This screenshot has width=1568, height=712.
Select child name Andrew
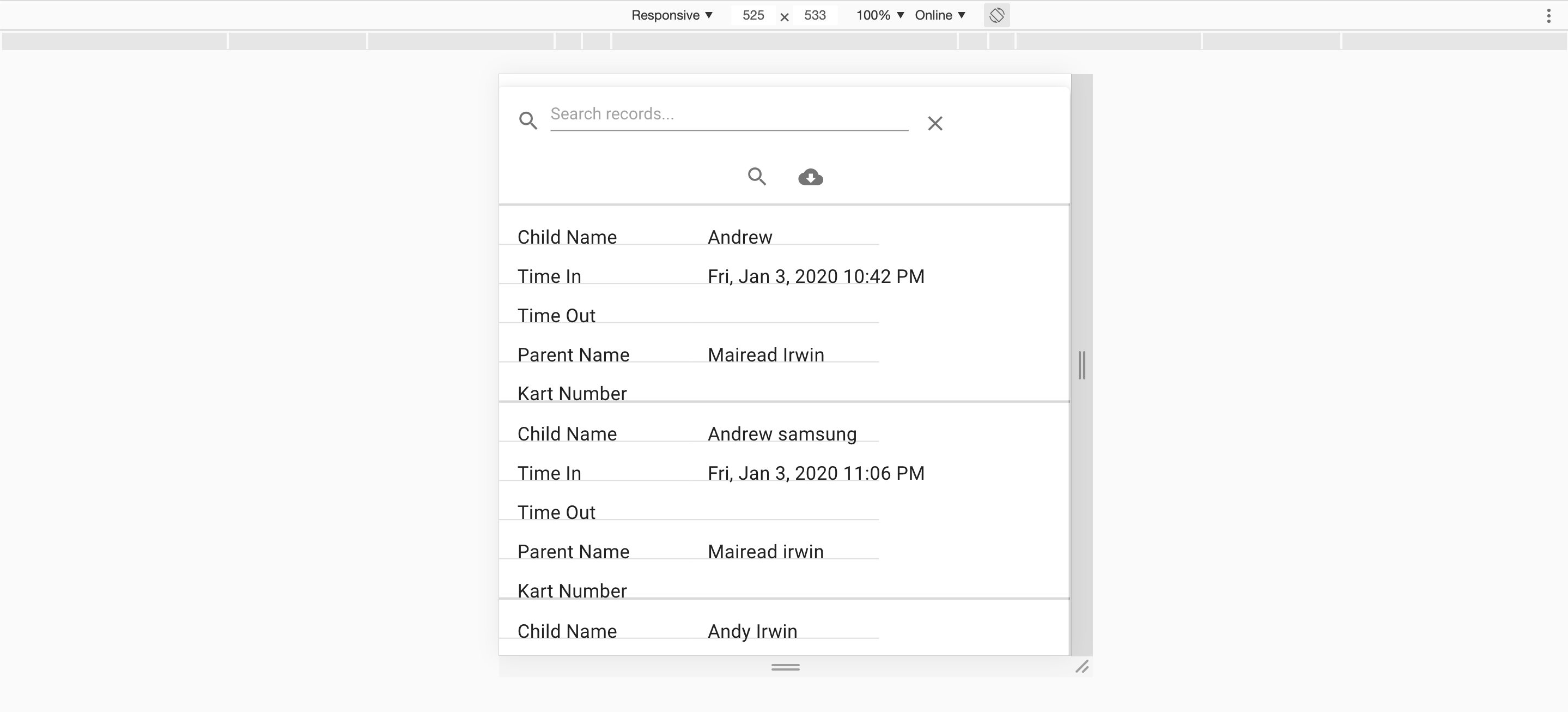(739, 237)
